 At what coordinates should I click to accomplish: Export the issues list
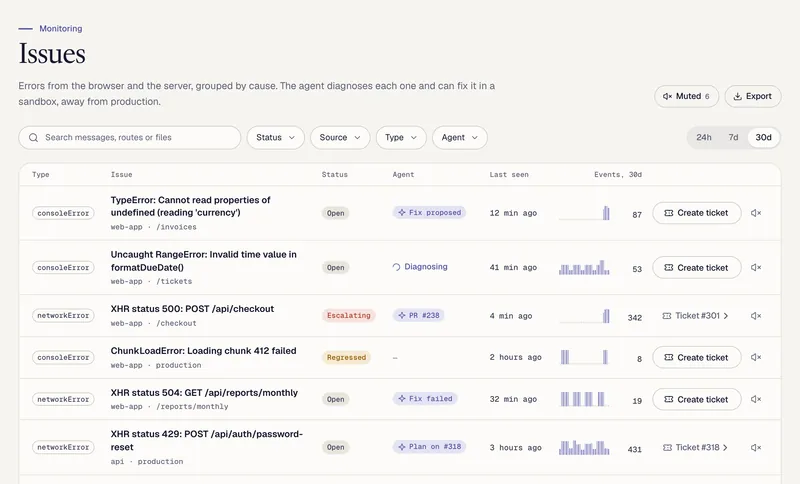click(753, 96)
